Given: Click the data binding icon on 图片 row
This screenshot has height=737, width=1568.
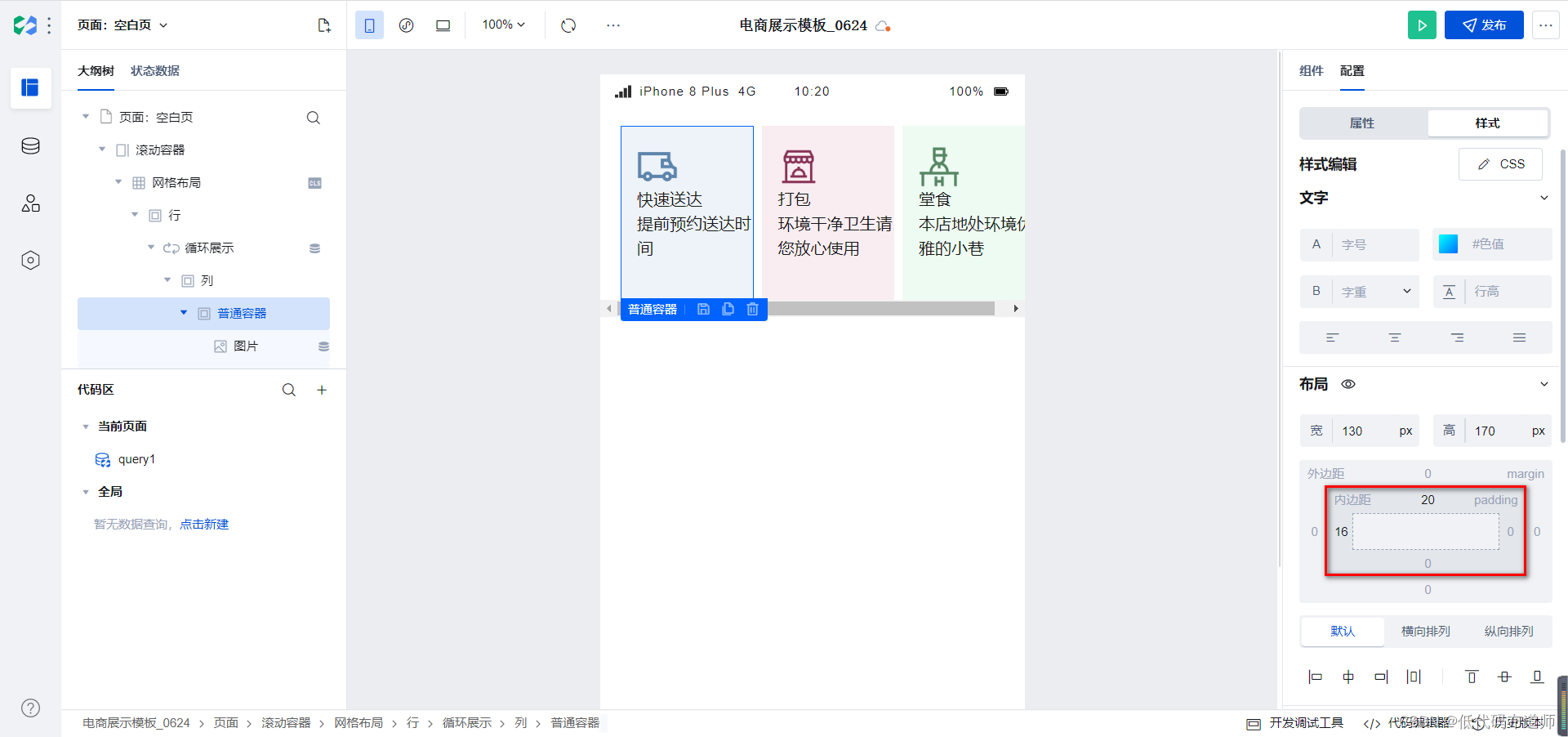Looking at the screenshot, I should (323, 346).
